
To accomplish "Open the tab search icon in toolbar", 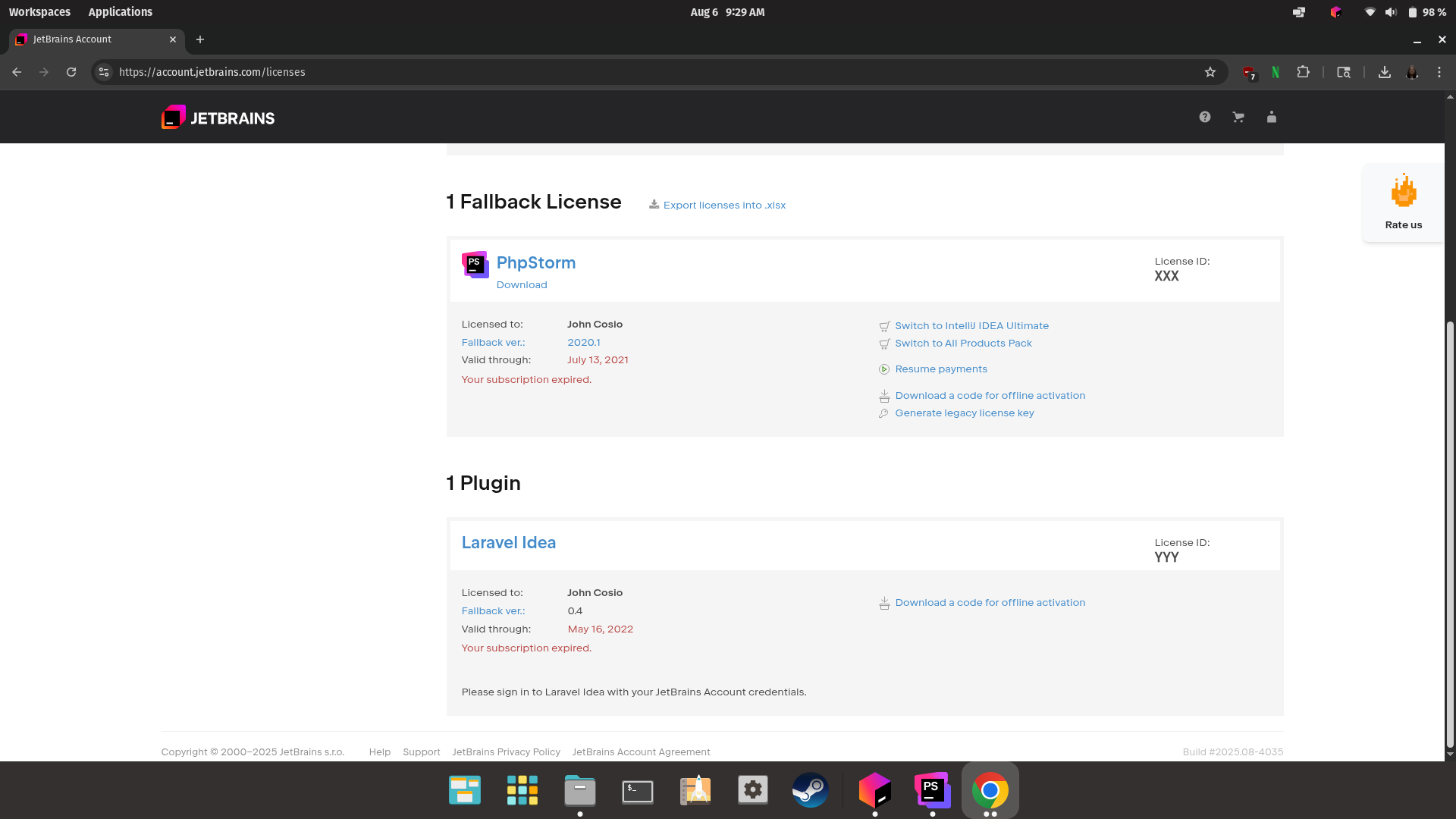I will point(1344,72).
